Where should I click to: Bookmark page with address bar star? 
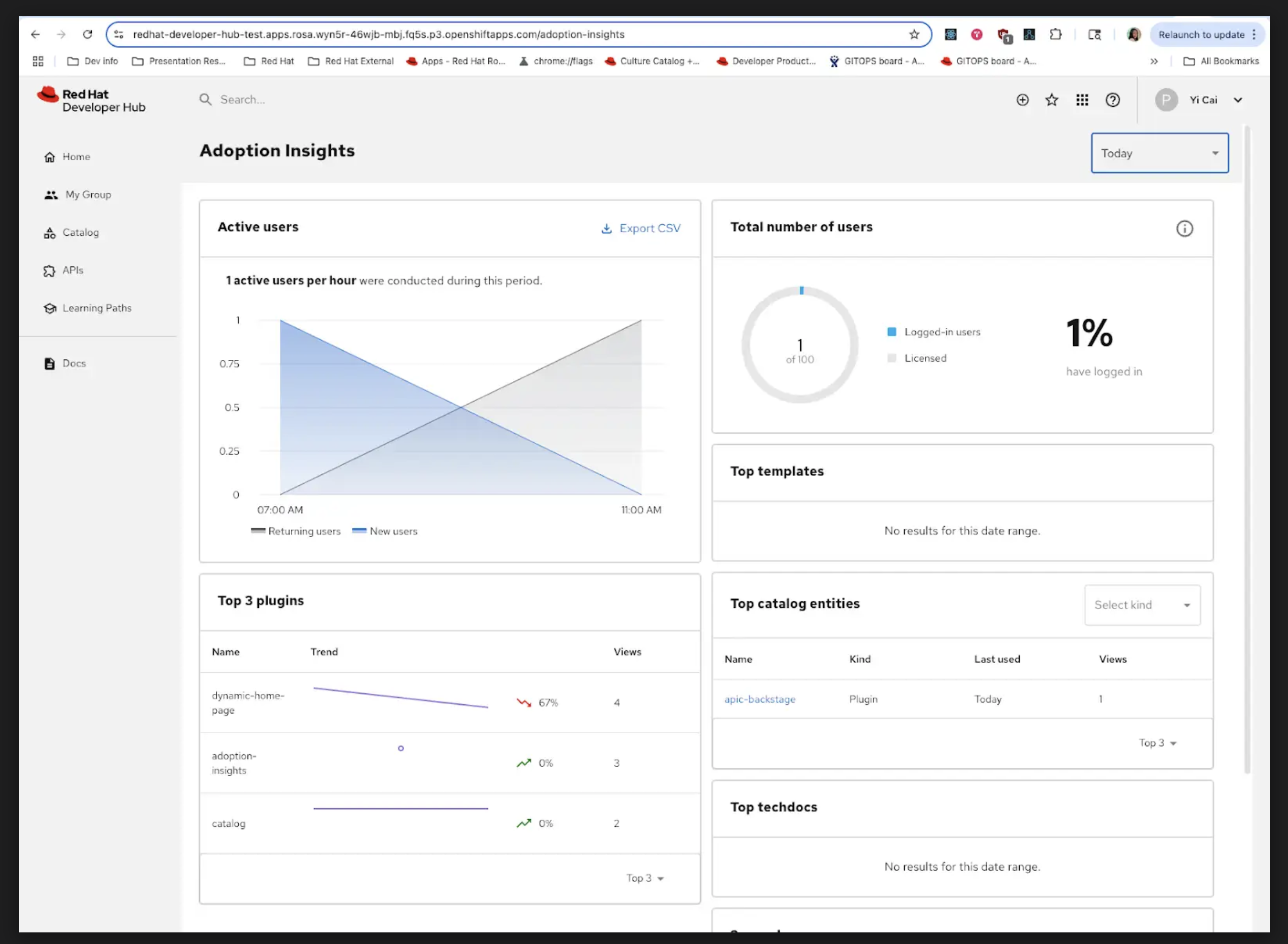[x=914, y=34]
